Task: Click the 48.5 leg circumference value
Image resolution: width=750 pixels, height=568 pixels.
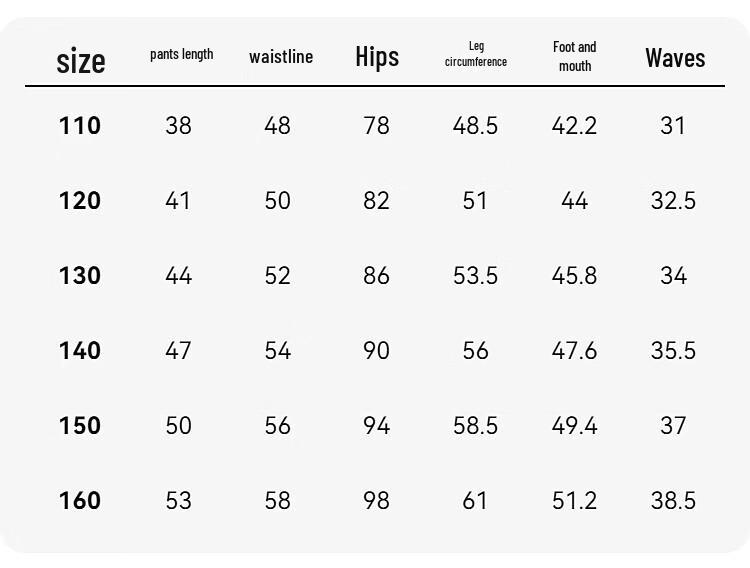Action: point(475,126)
